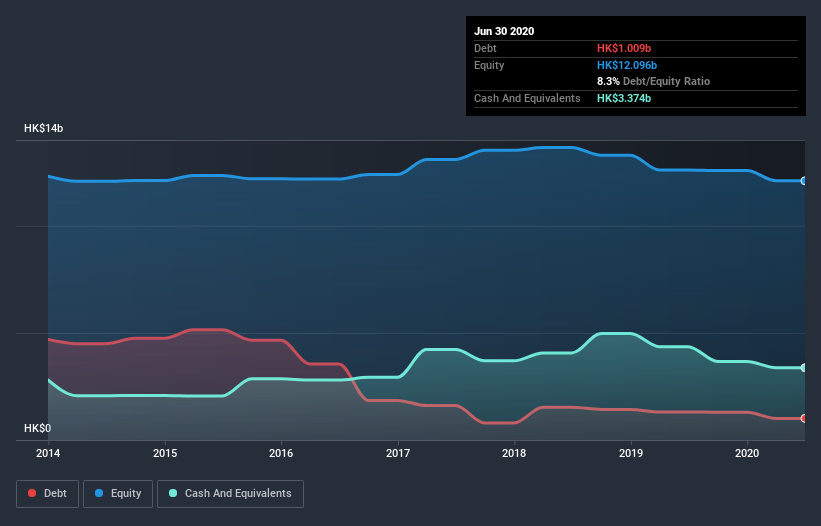Click the HK$14b axis label
The height and width of the screenshot is (526, 821).
click(x=43, y=128)
